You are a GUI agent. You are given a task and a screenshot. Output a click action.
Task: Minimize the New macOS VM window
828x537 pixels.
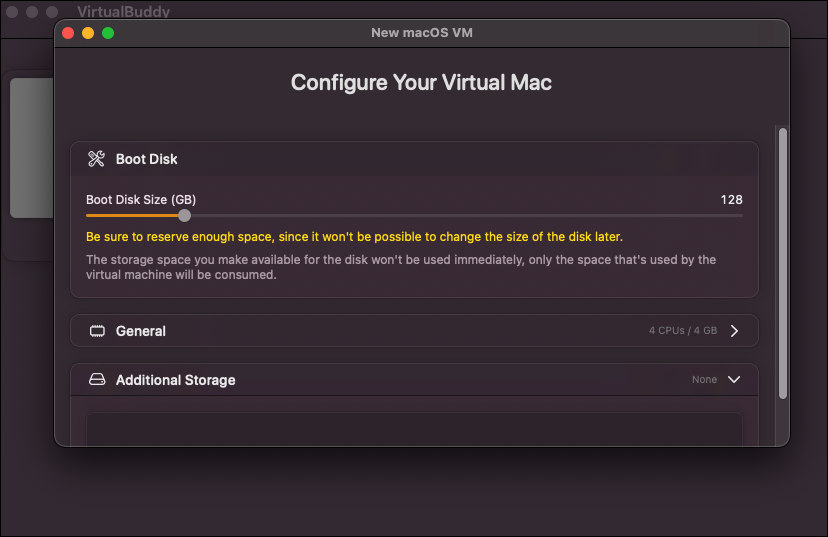[x=88, y=33]
